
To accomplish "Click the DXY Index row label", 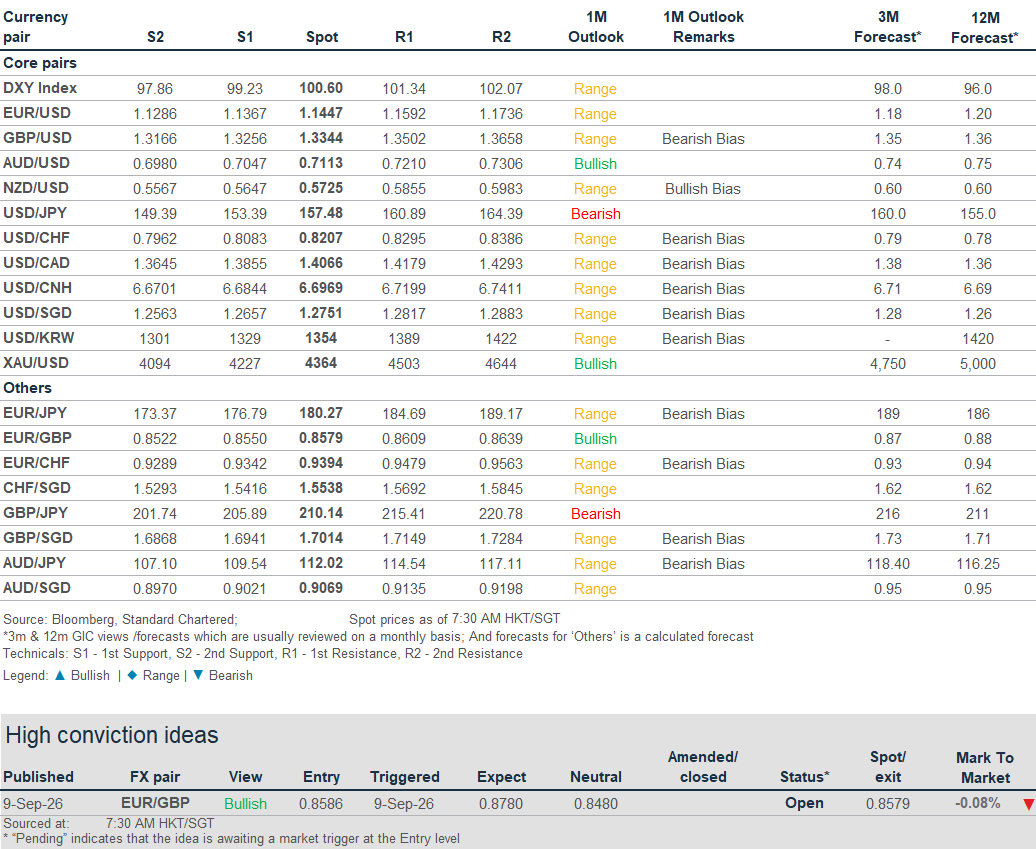I will click(40, 88).
